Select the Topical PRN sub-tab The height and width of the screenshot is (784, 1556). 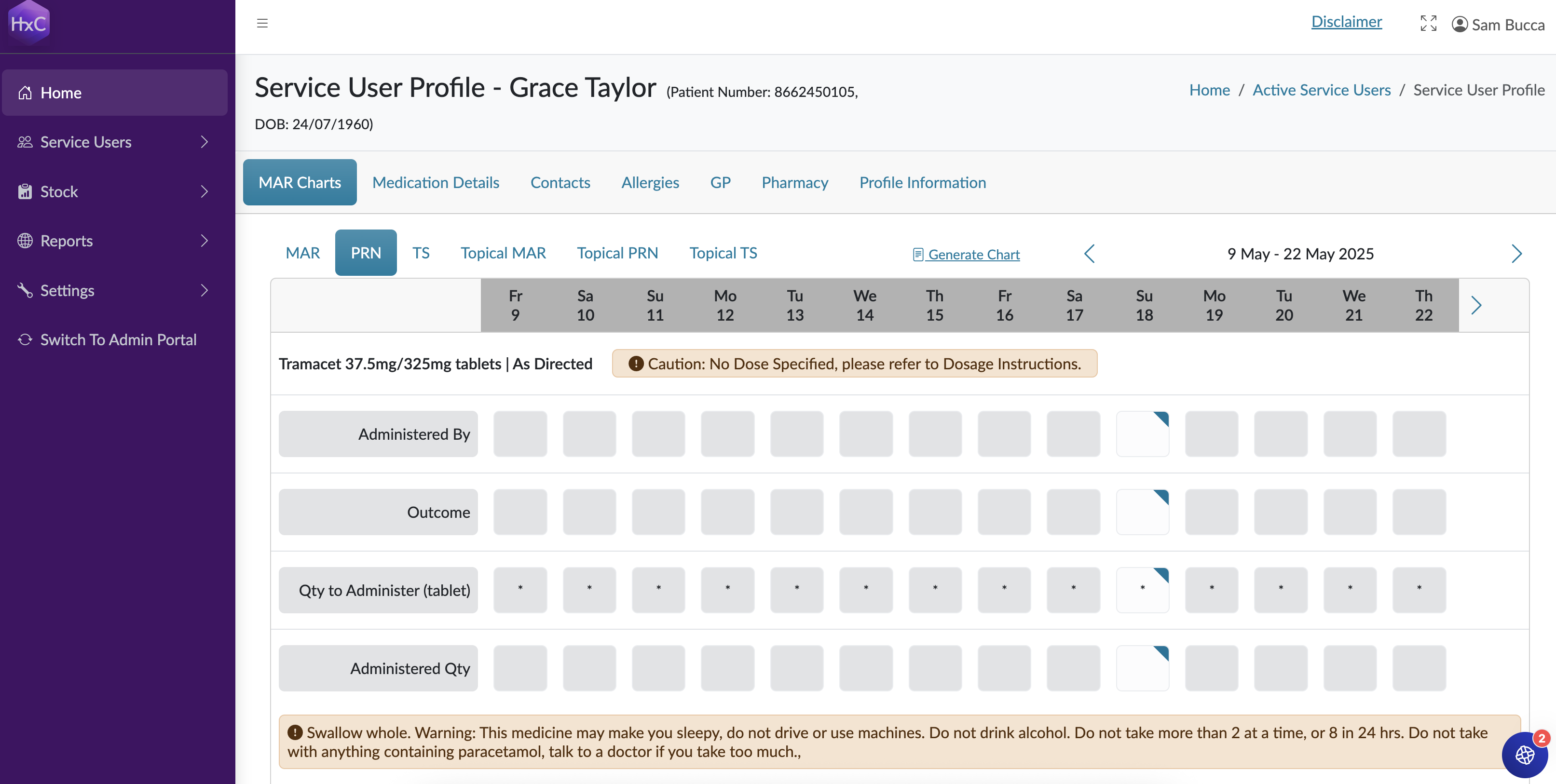(617, 253)
